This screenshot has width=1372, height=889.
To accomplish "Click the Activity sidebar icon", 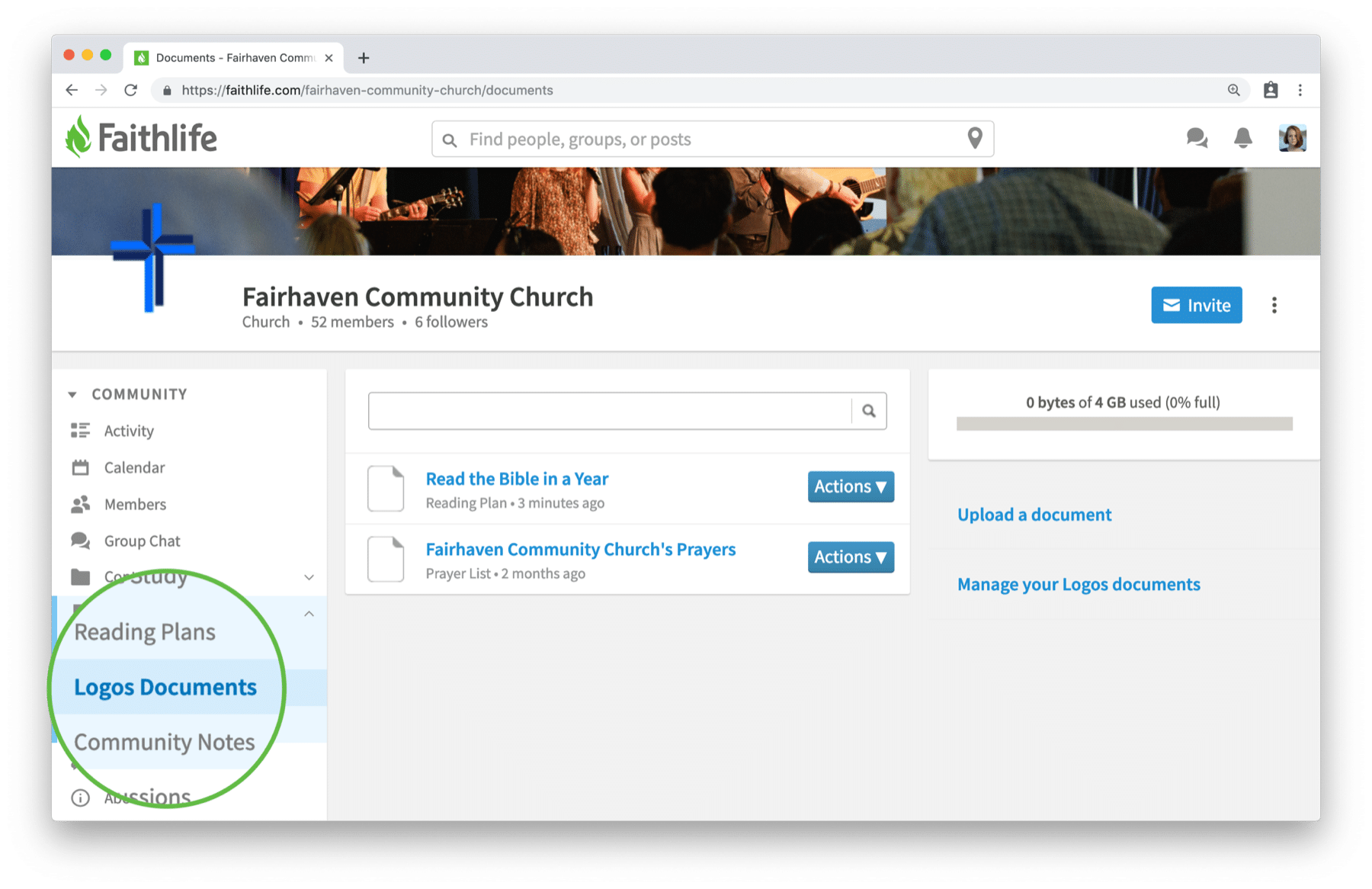I will (x=80, y=431).
